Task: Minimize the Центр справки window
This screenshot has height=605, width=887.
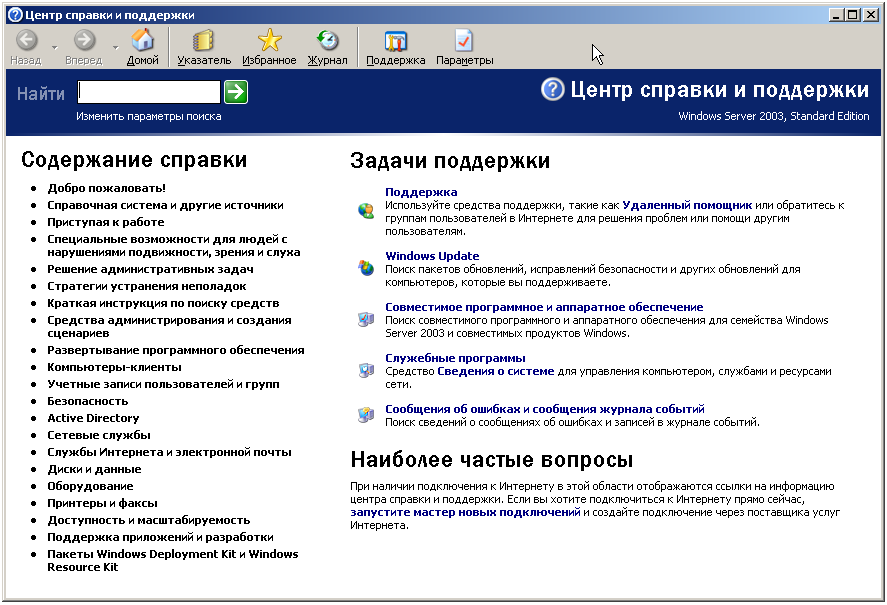Action: [837, 15]
